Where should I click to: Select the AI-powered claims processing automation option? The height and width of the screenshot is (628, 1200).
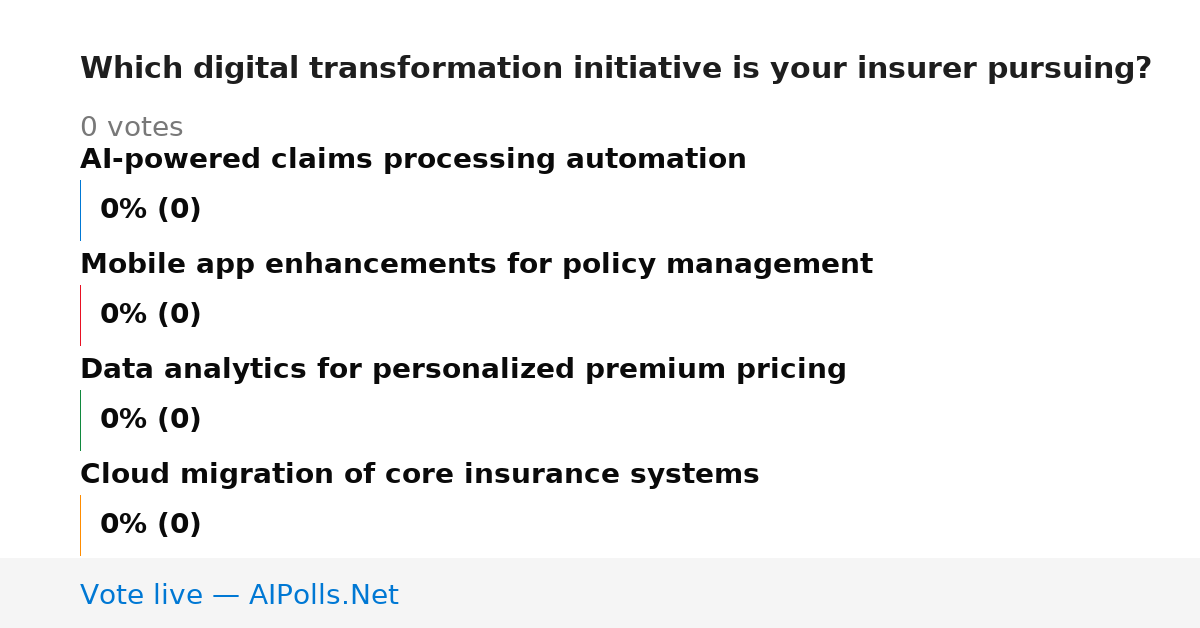pyautogui.click(x=413, y=160)
